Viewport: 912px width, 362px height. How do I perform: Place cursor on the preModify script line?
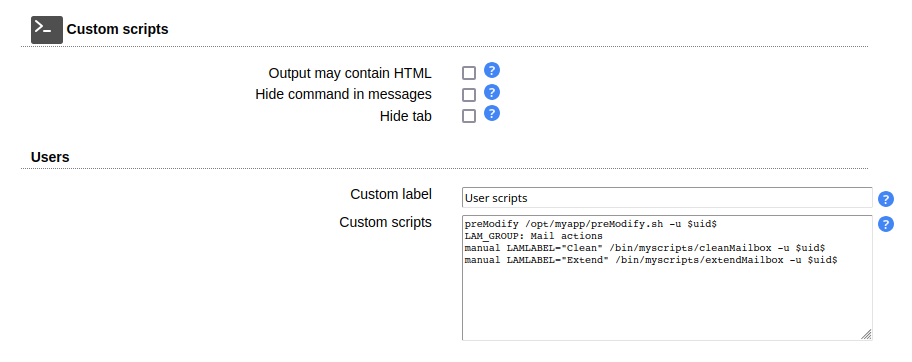(x=594, y=224)
